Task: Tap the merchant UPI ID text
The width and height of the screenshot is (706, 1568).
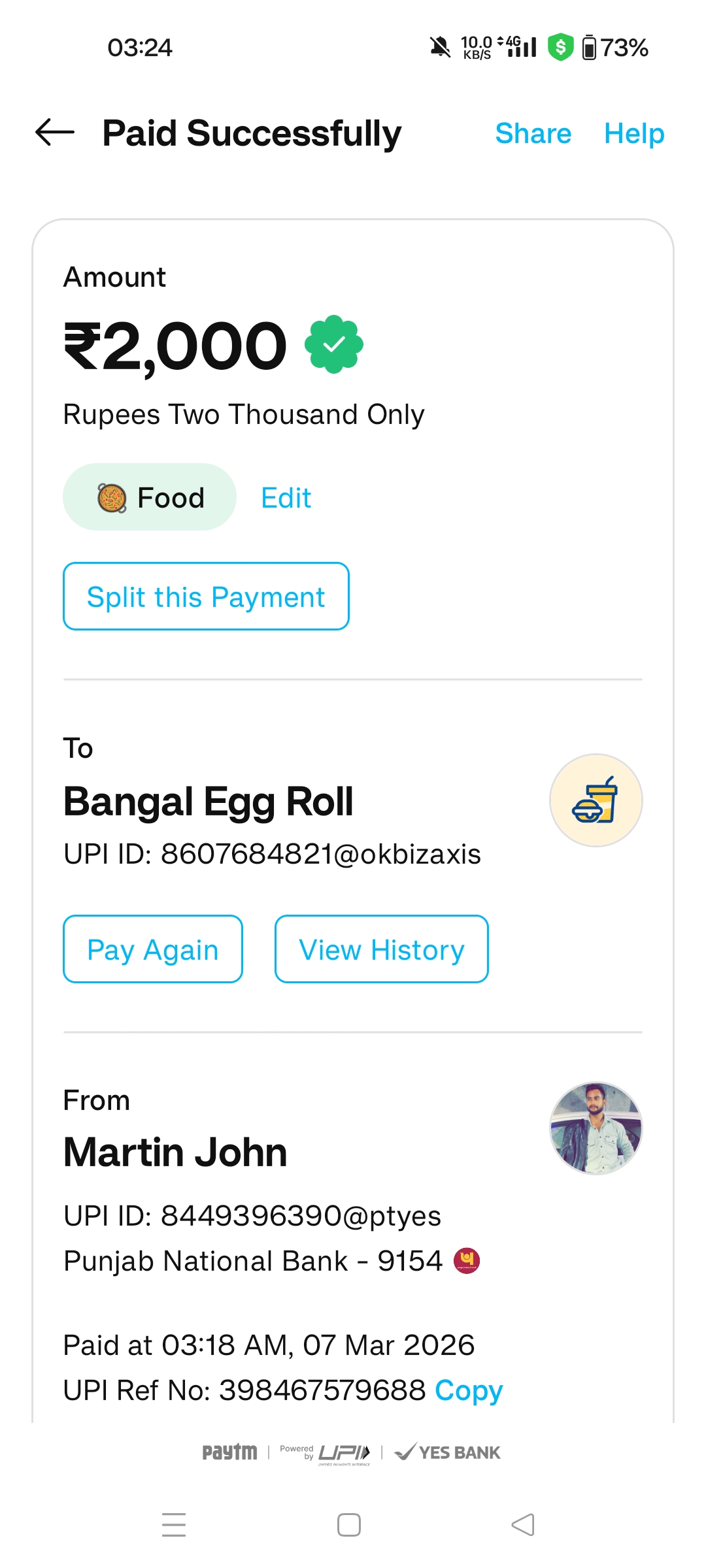Action: (272, 854)
